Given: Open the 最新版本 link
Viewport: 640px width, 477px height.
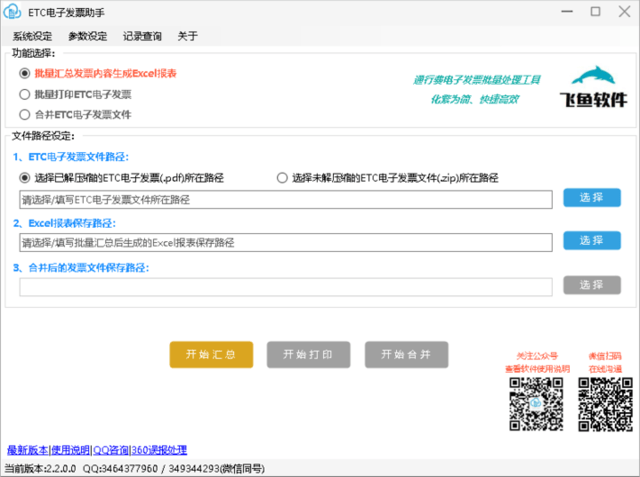Looking at the screenshot, I should [x=27, y=450].
